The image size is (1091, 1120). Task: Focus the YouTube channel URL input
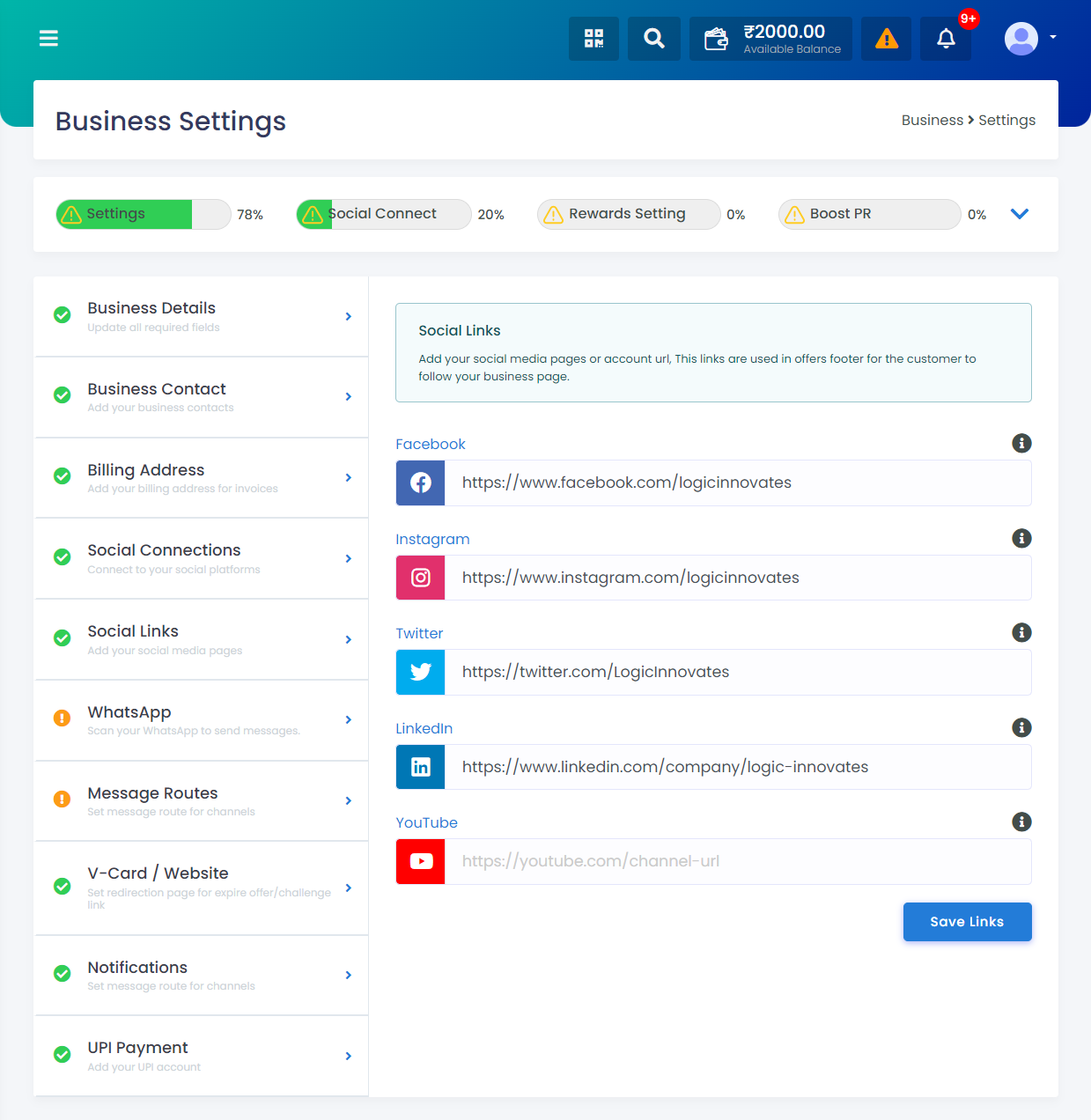(x=738, y=861)
